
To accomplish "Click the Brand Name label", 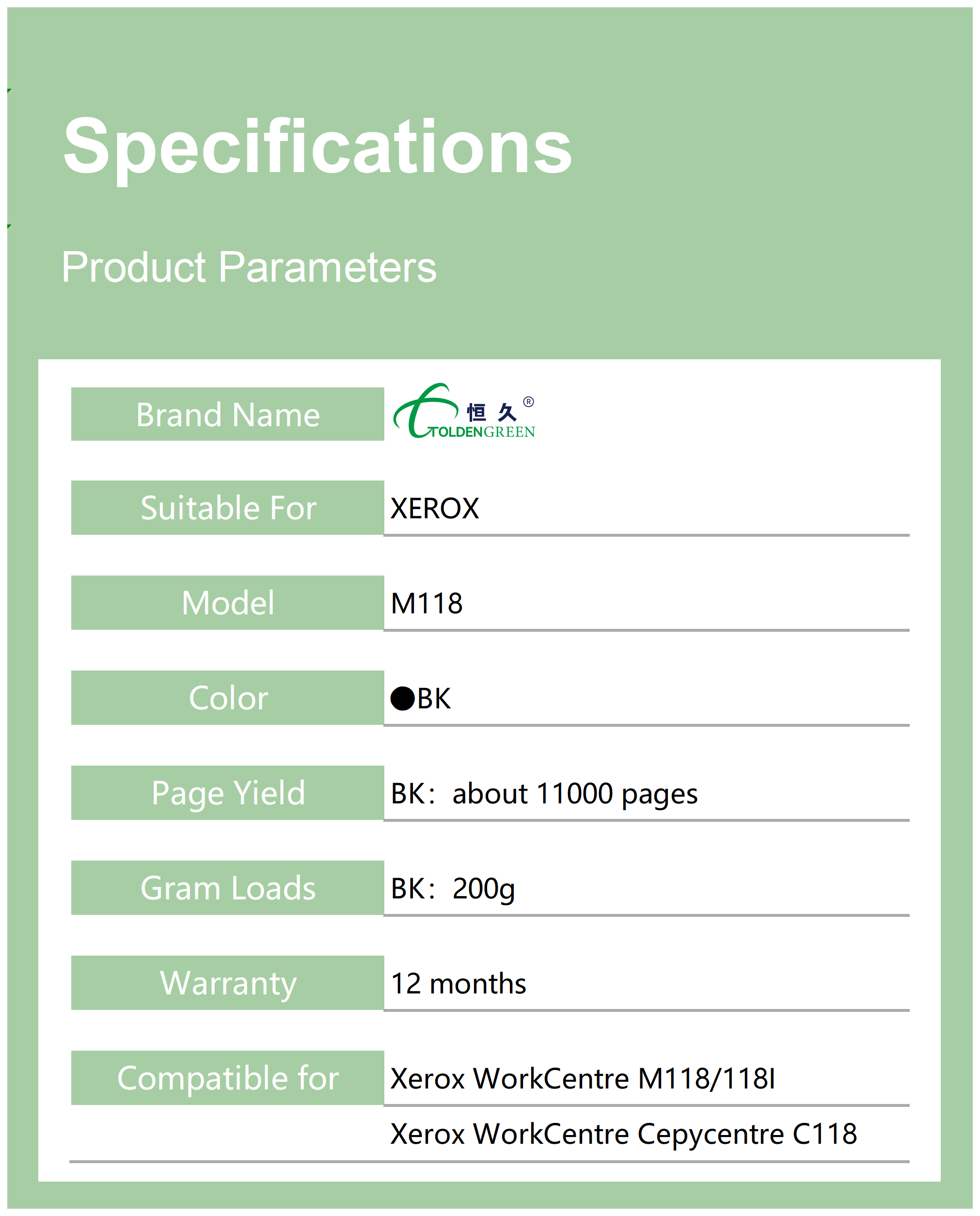I will [x=227, y=415].
